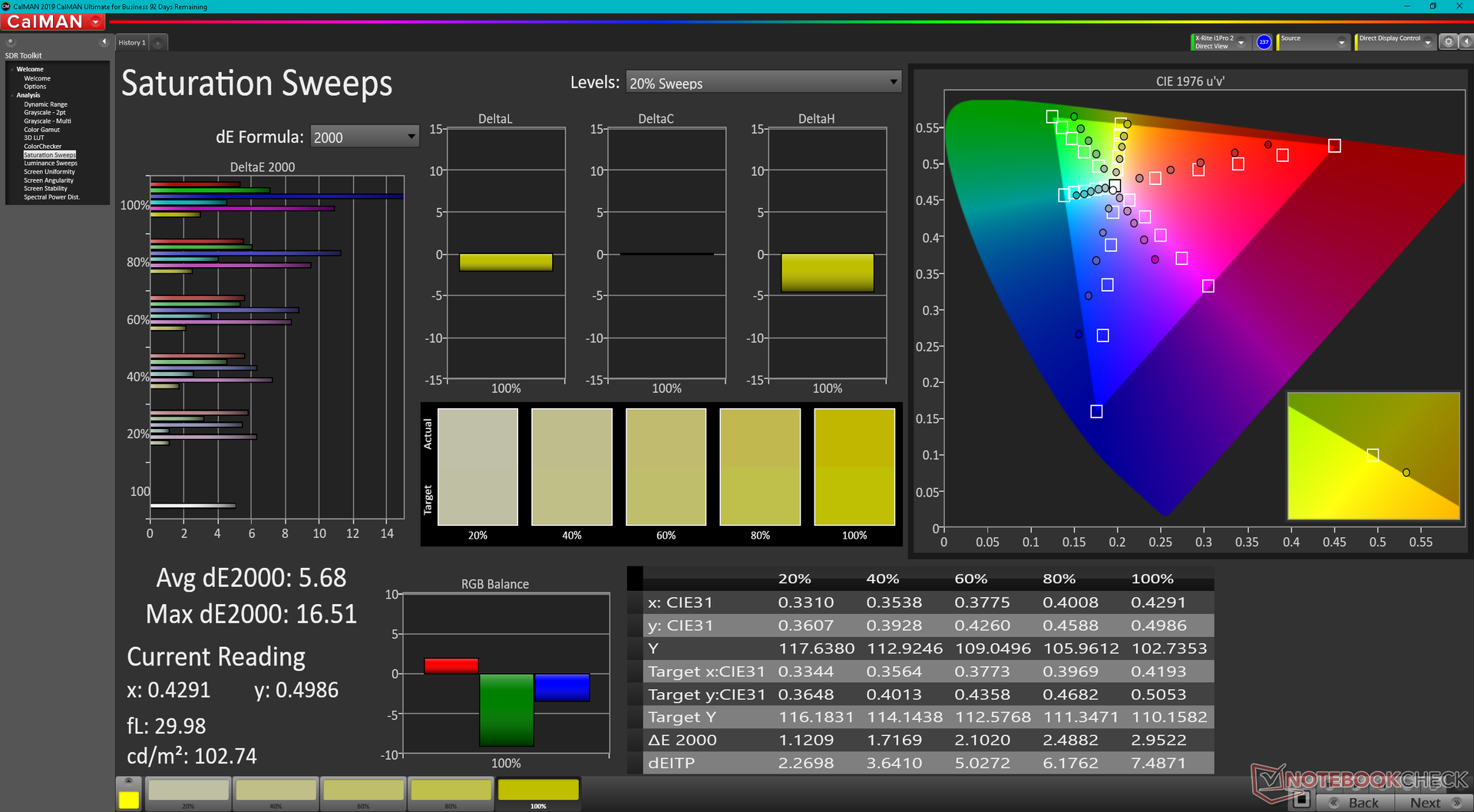Viewport: 1474px width, 812px height.
Task: Collapse the SDR Toolkit side panel arrow
Action: 104,41
